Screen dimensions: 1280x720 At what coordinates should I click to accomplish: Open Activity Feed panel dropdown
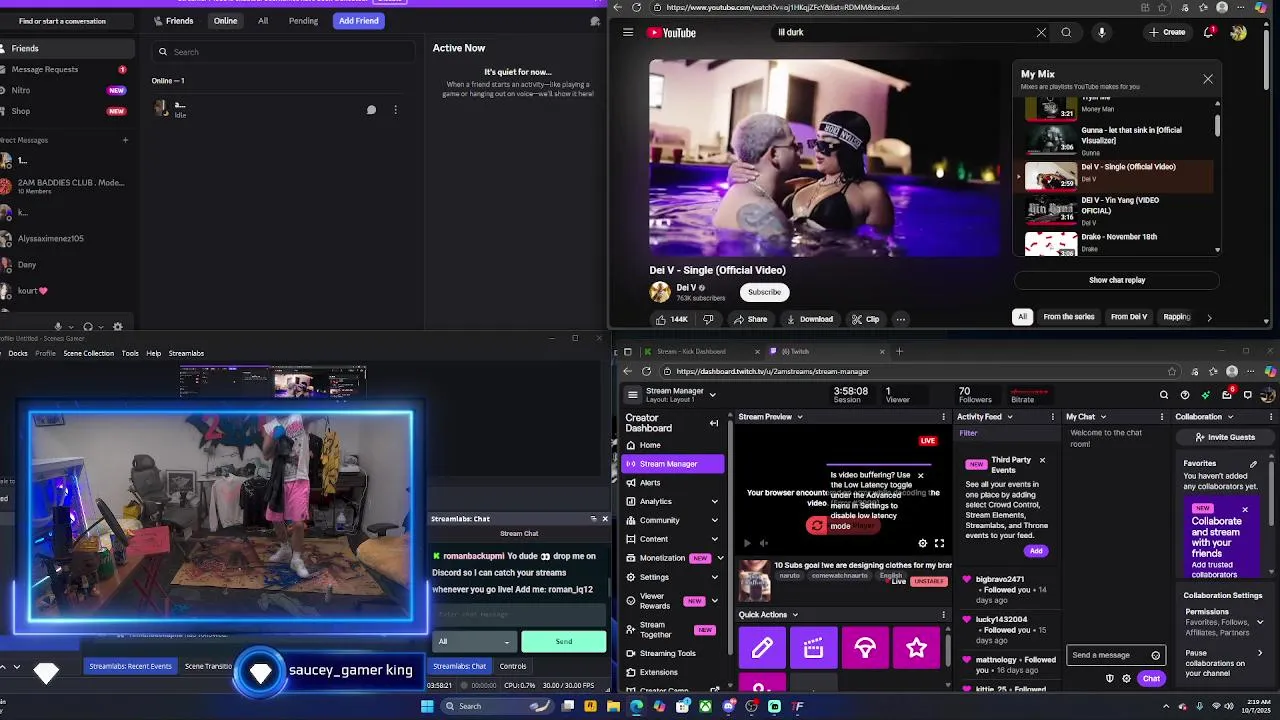point(1009,417)
